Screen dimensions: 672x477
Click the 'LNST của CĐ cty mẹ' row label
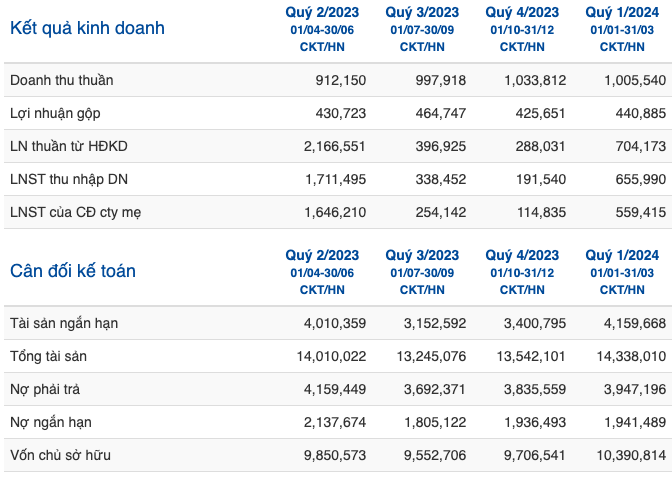[x=75, y=212]
